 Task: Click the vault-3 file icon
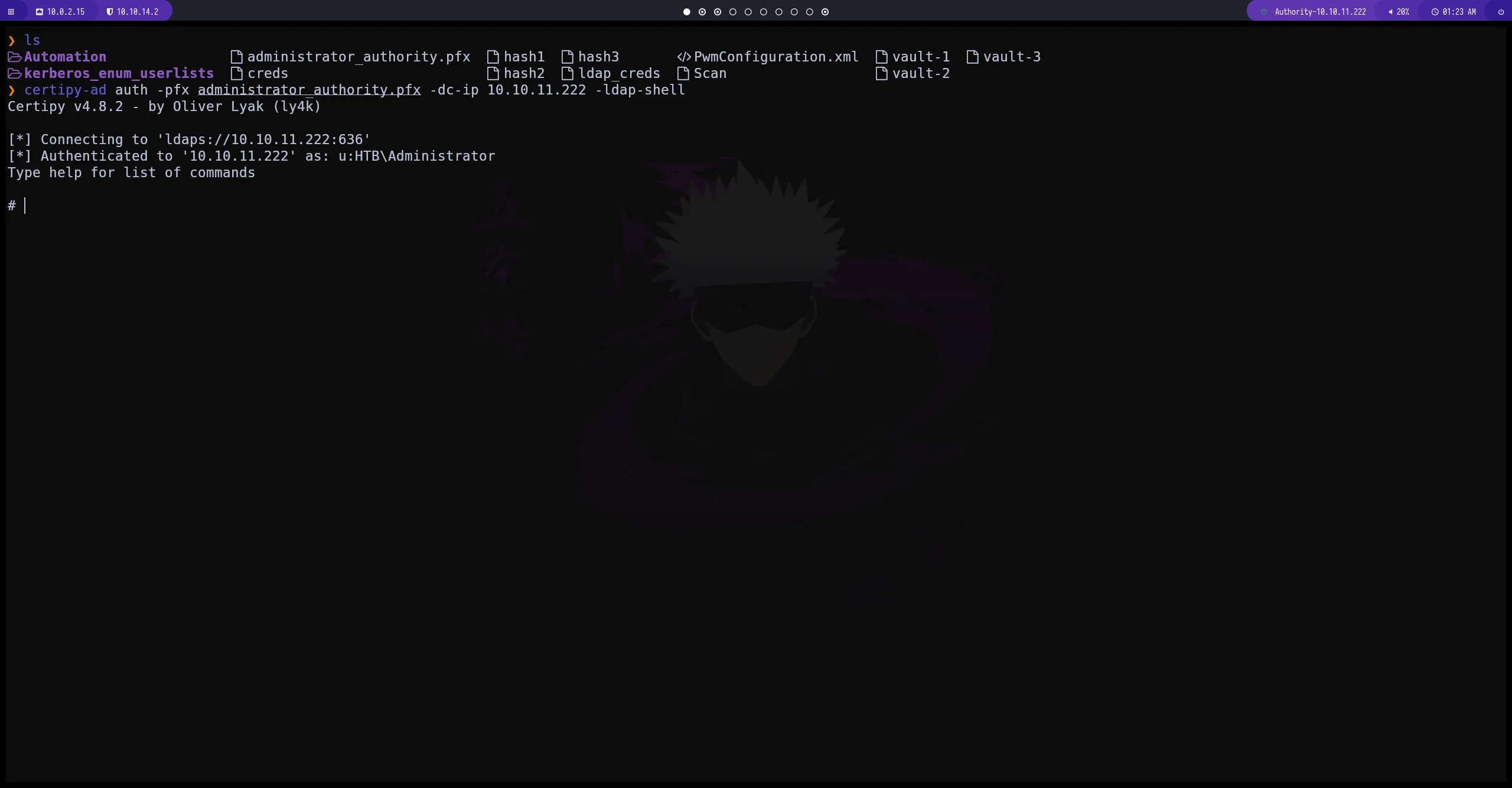tap(972, 57)
